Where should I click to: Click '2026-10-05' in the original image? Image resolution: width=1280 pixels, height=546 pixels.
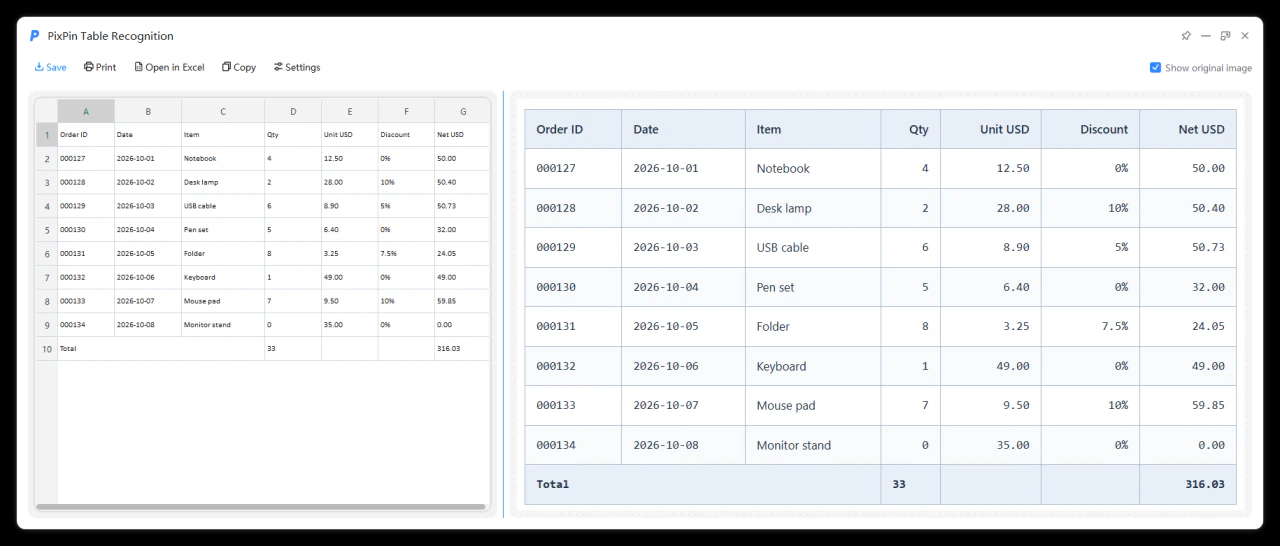tap(666, 327)
